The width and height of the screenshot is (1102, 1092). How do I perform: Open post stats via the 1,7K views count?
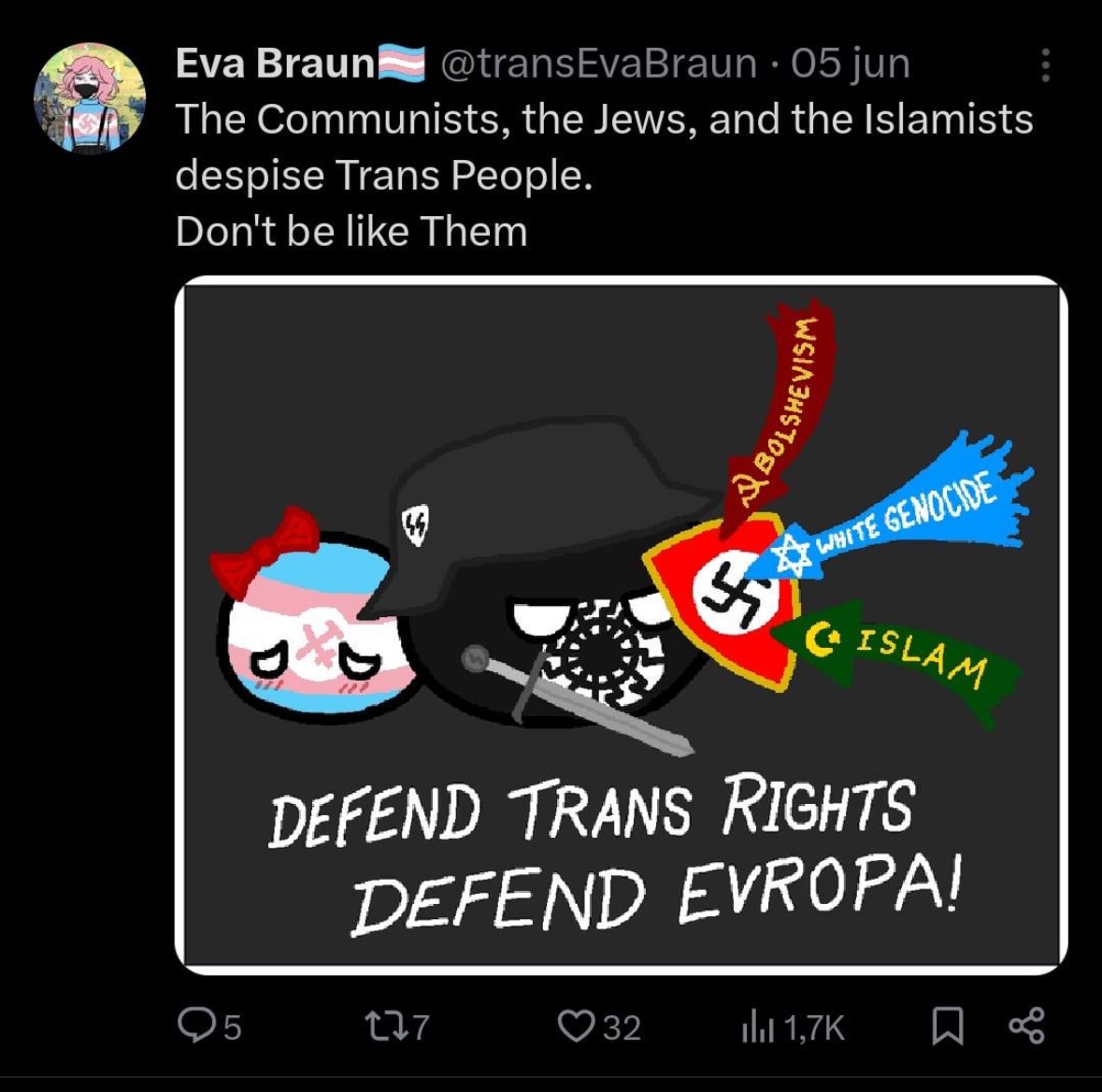pyautogui.click(x=813, y=1028)
